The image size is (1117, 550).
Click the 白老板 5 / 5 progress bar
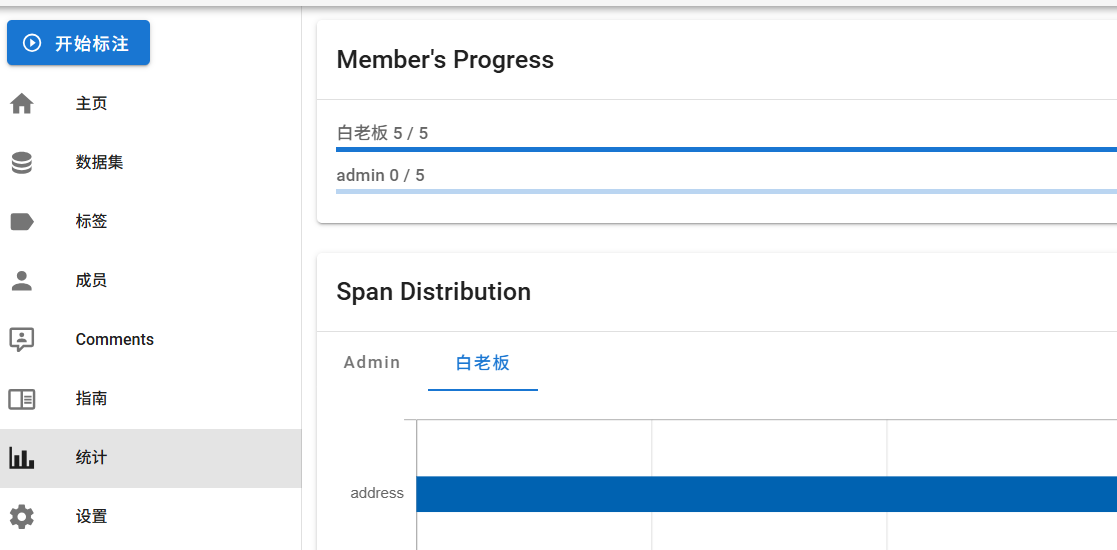(726, 150)
